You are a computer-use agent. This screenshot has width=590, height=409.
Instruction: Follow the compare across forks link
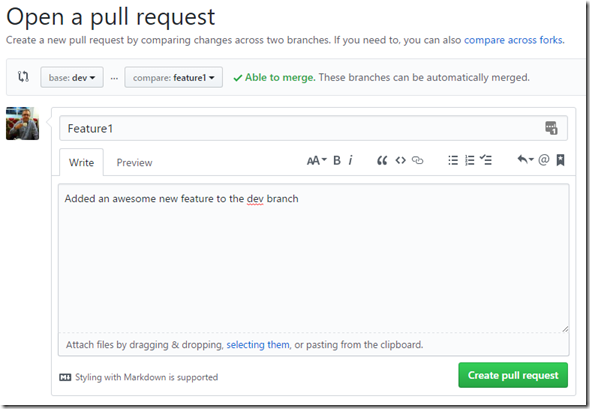pos(514,40)
